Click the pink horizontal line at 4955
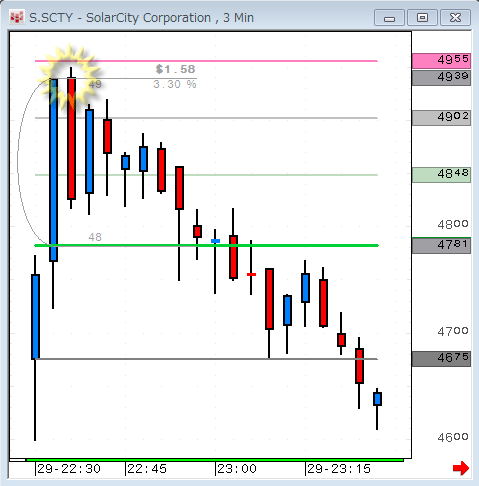 click(206, 61)
